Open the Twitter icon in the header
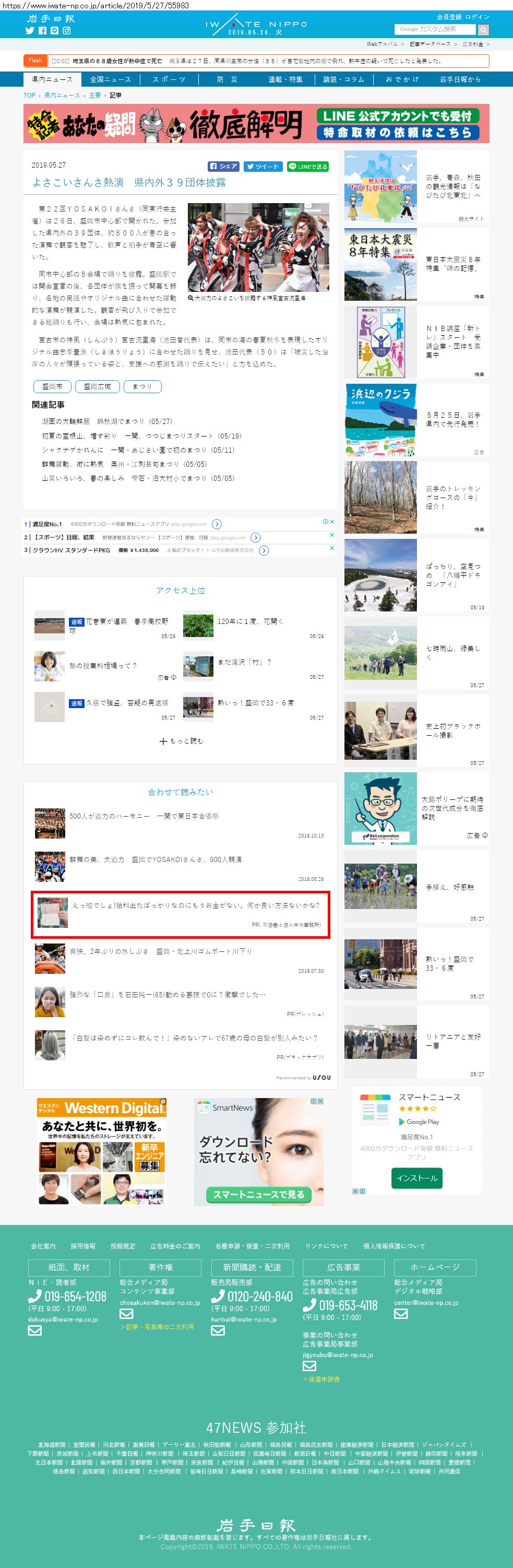The width and height of the screenshot is (513, 1568). point(30,30)
